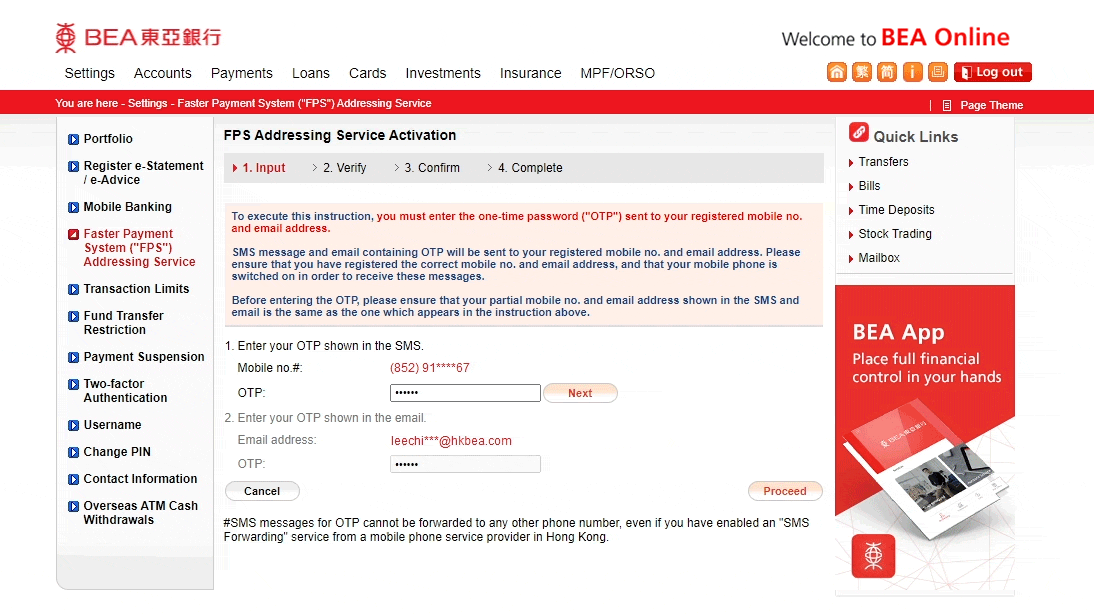This screenshot has width=1094, height=614.
Task: Click the Quick Links red icon
Action: point(859,133)
